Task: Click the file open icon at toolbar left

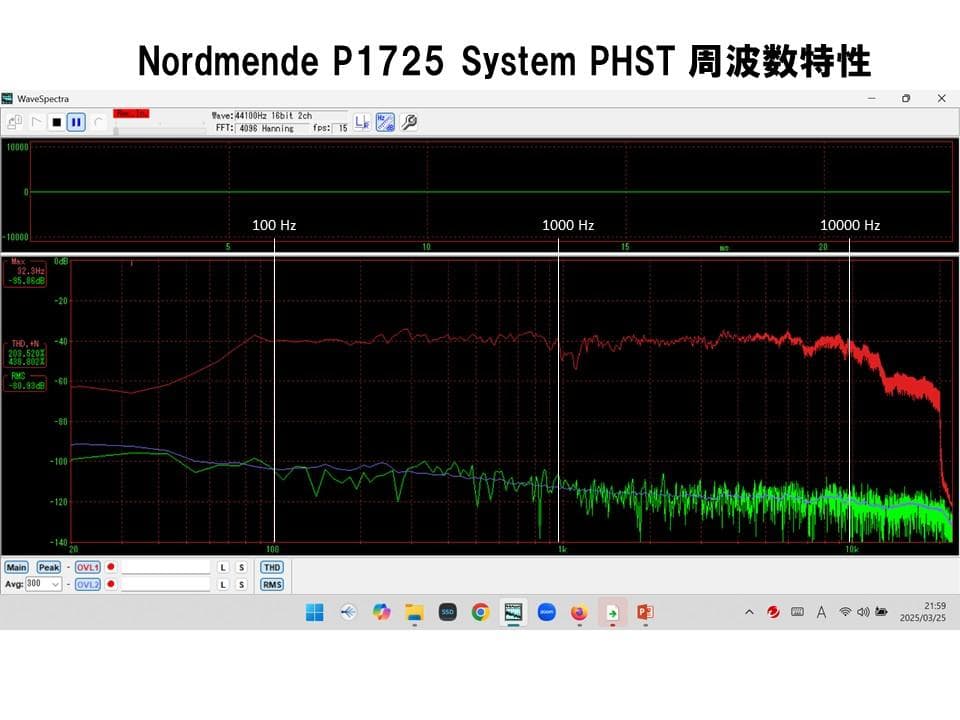Action: (13, 119)
